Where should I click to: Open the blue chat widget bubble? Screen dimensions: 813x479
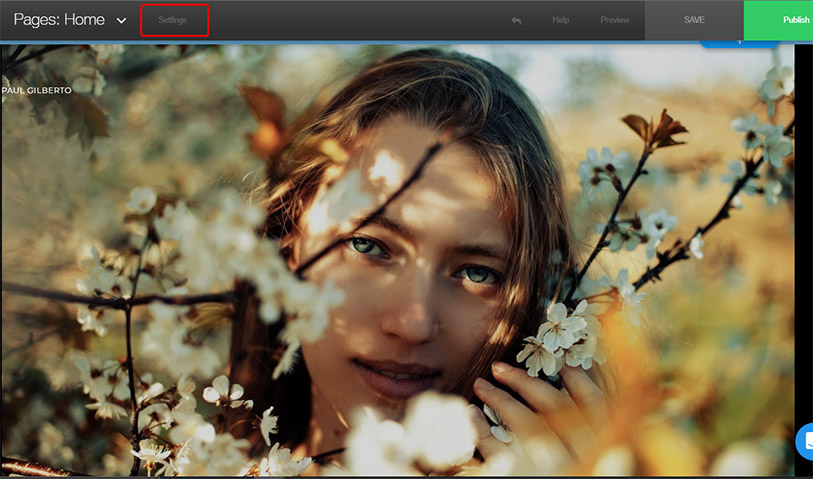pos(804,441)
